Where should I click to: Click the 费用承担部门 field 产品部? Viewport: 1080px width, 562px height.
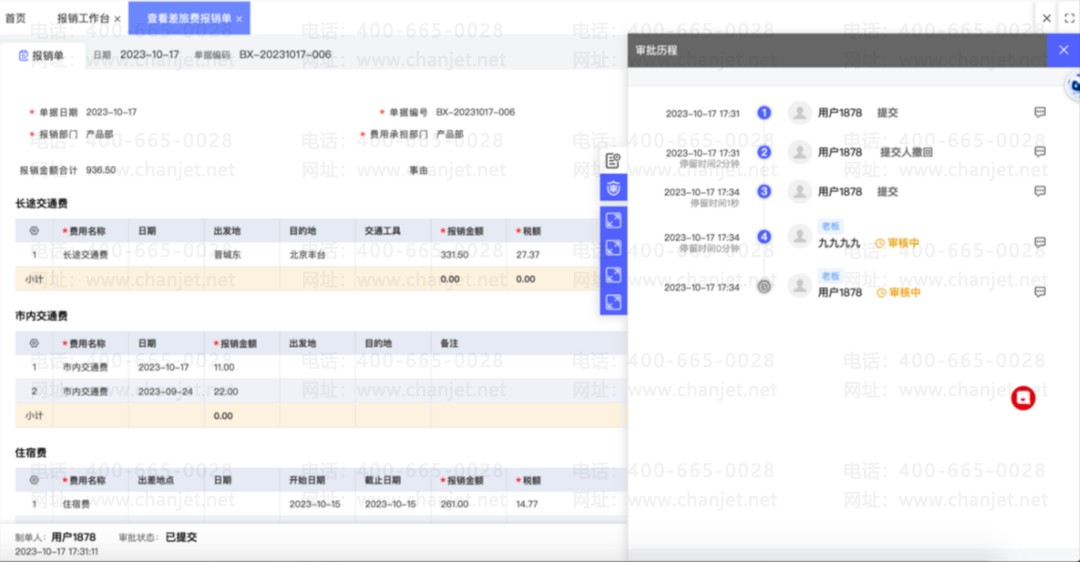click(x=449, y=134)
